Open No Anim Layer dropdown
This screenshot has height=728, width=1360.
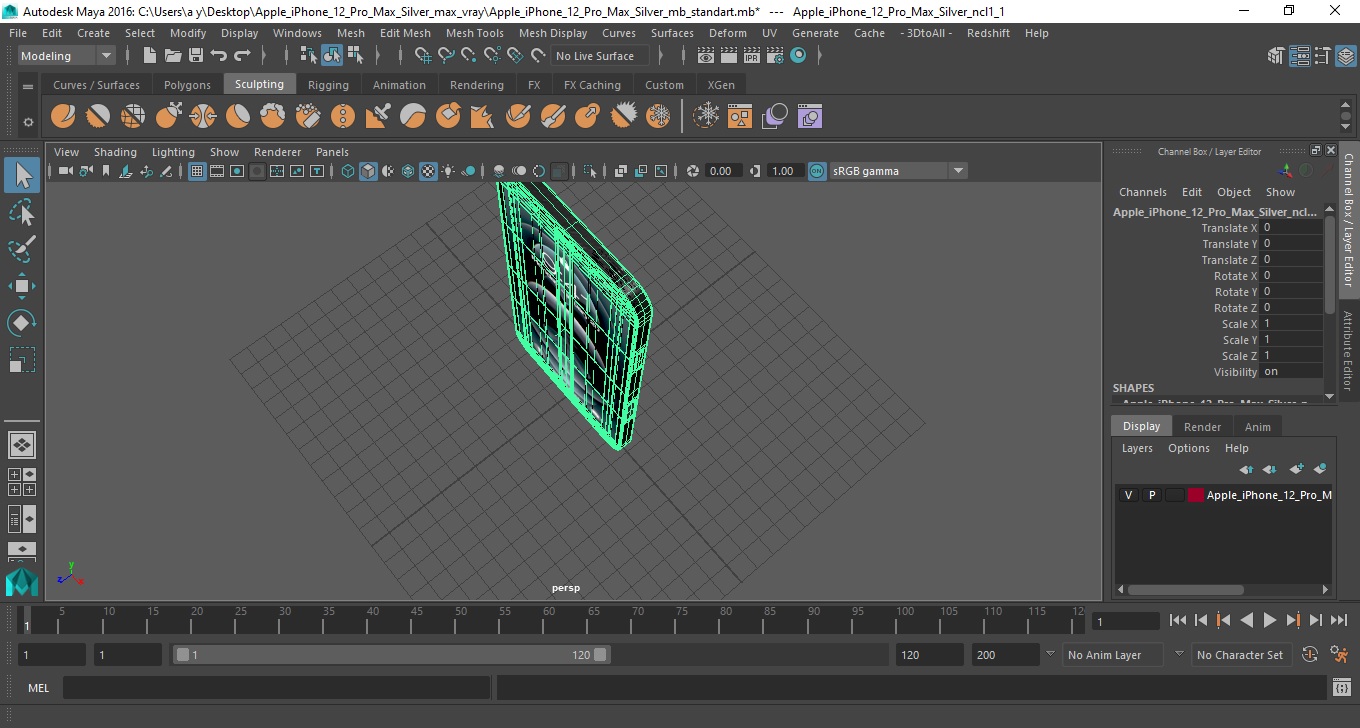1112,655
